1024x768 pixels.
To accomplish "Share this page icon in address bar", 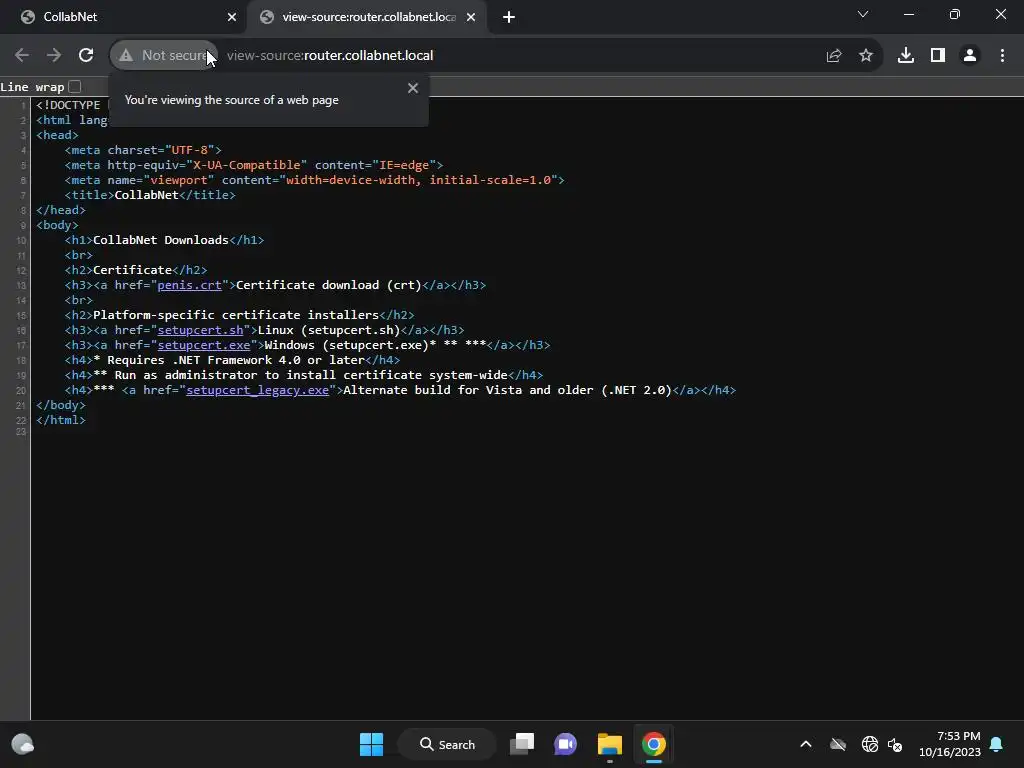I will coord(834,56).
